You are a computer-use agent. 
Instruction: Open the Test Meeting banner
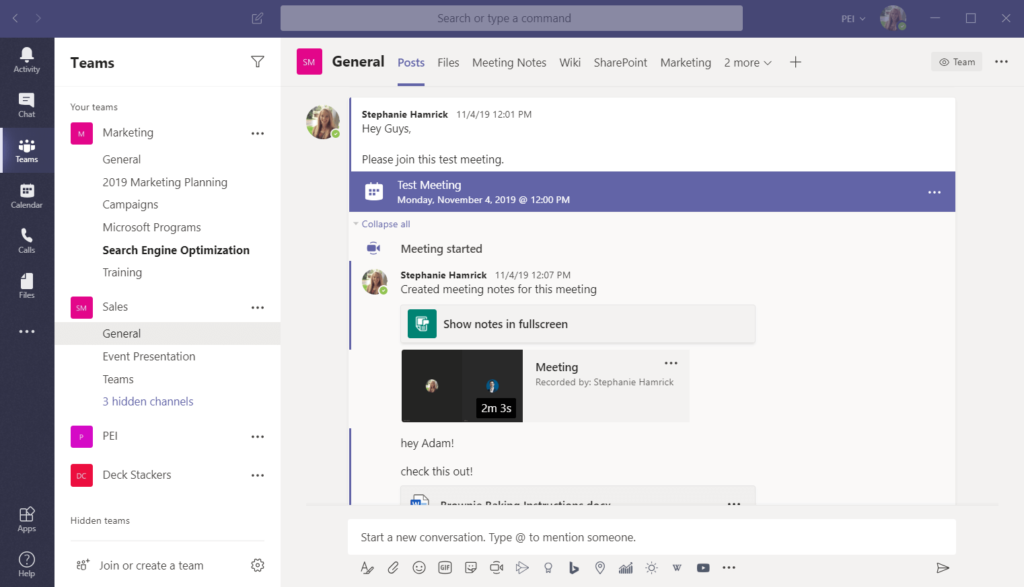point(652,192)
